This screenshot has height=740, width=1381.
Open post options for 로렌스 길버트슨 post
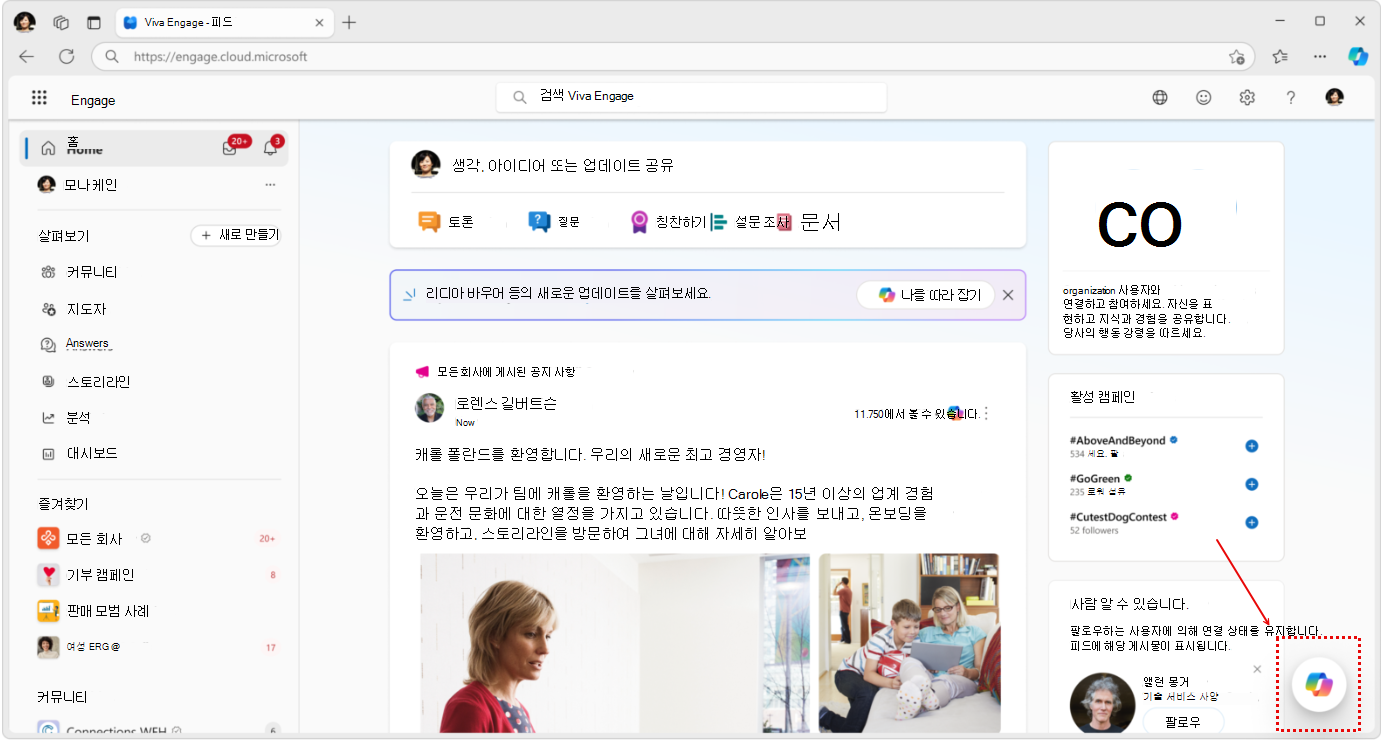pyautogui.click(x=987, y=413)
